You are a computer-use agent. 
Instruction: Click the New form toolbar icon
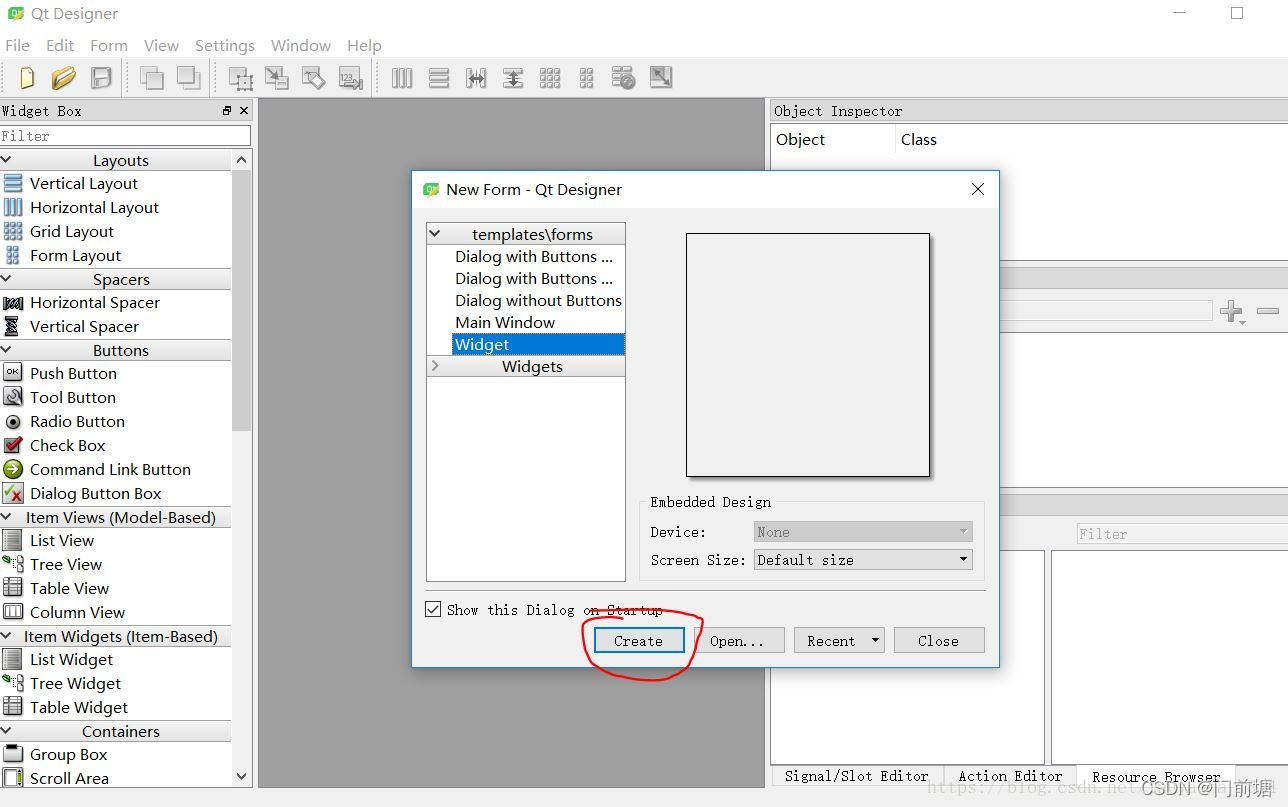[x=27, y=77]
